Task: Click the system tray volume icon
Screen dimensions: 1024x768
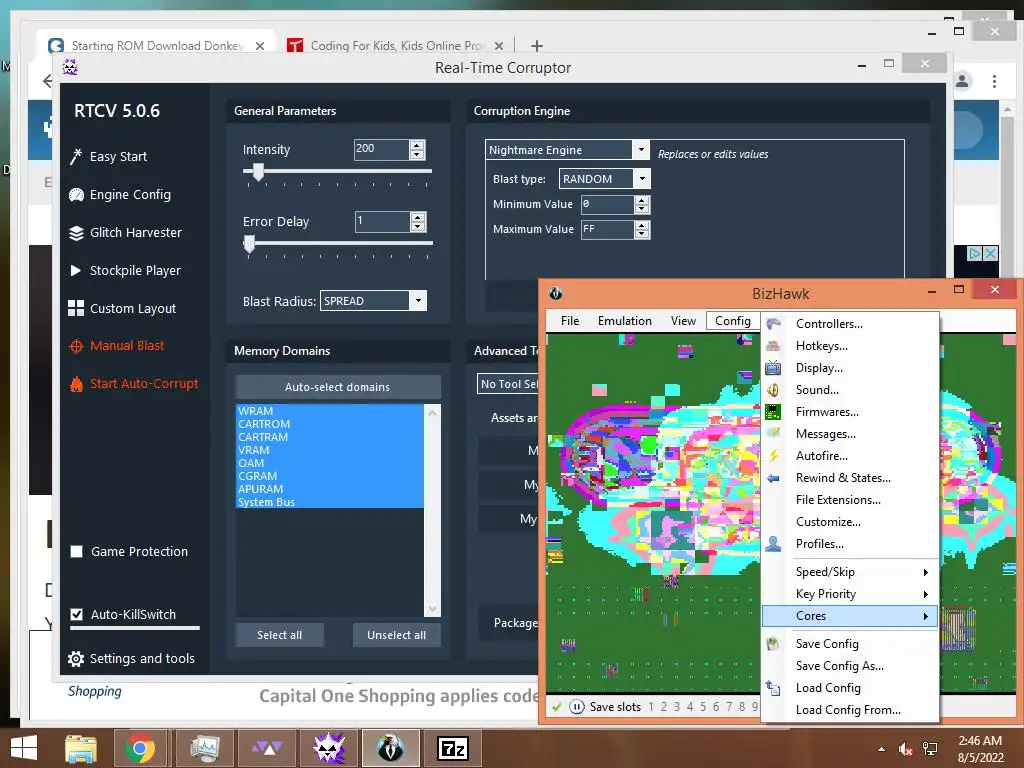Action: coord(905,749)
